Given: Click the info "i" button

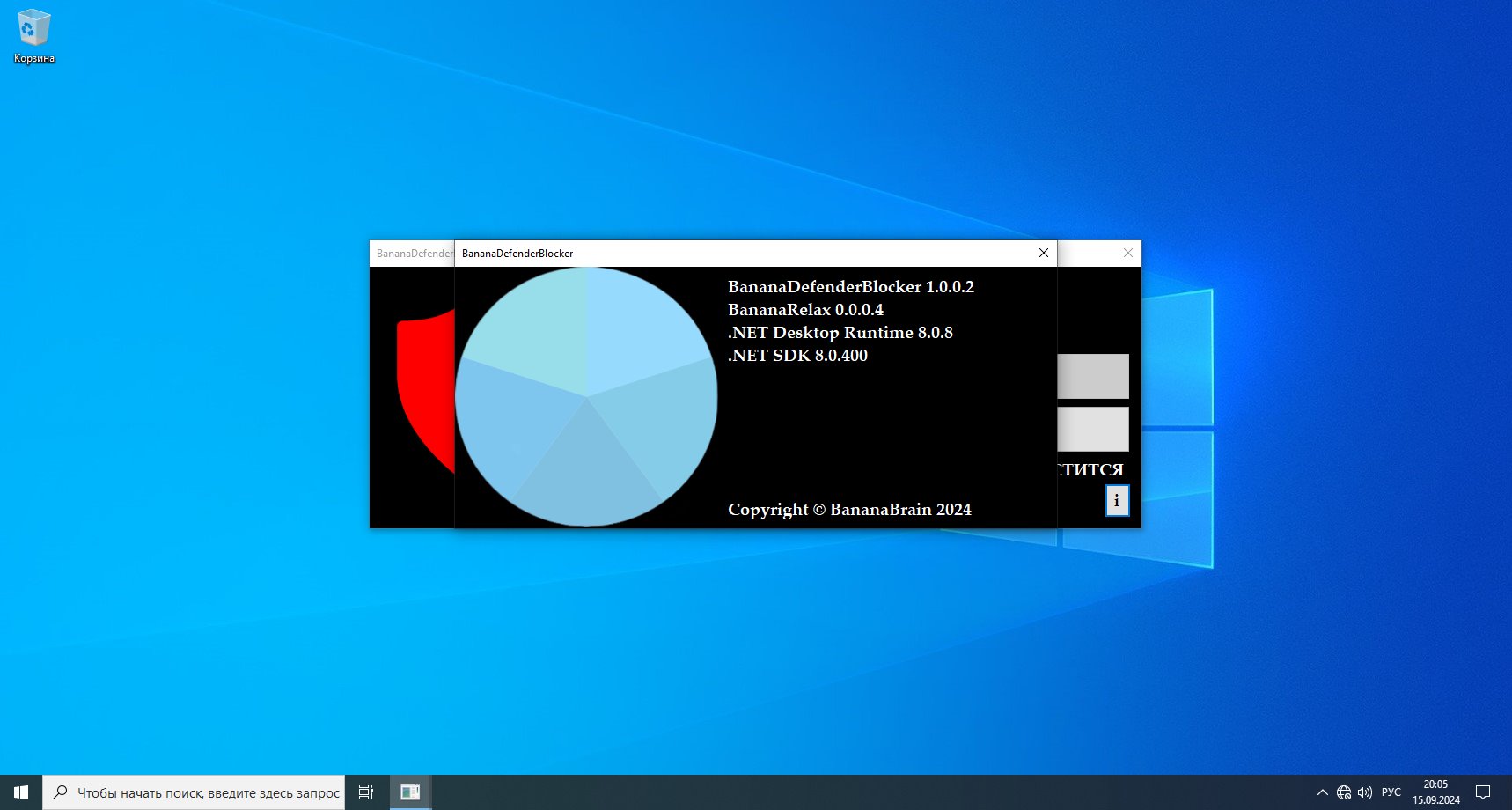Looking at the screenshot, I should pyautogui.click(x=1117, y=500).
